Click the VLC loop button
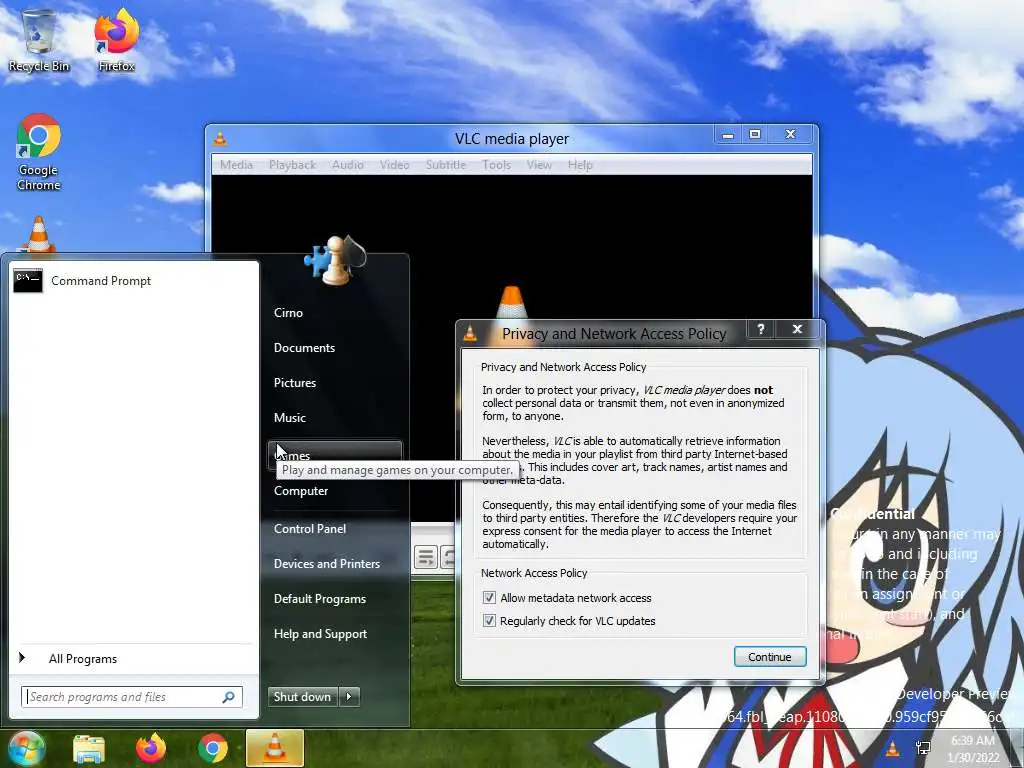The height and width of the screenshot is (768, 1024). point(448,557)
